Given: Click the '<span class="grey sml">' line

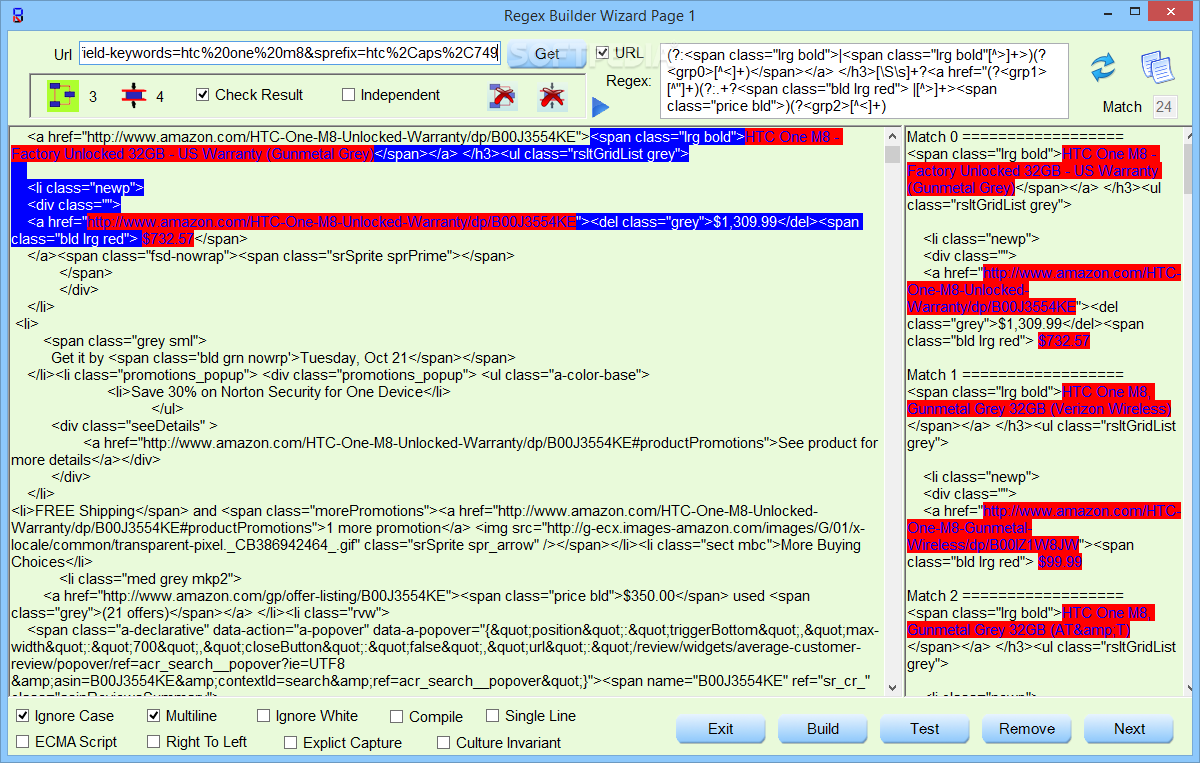Looking at the screenshot, I should pos(125,341).
